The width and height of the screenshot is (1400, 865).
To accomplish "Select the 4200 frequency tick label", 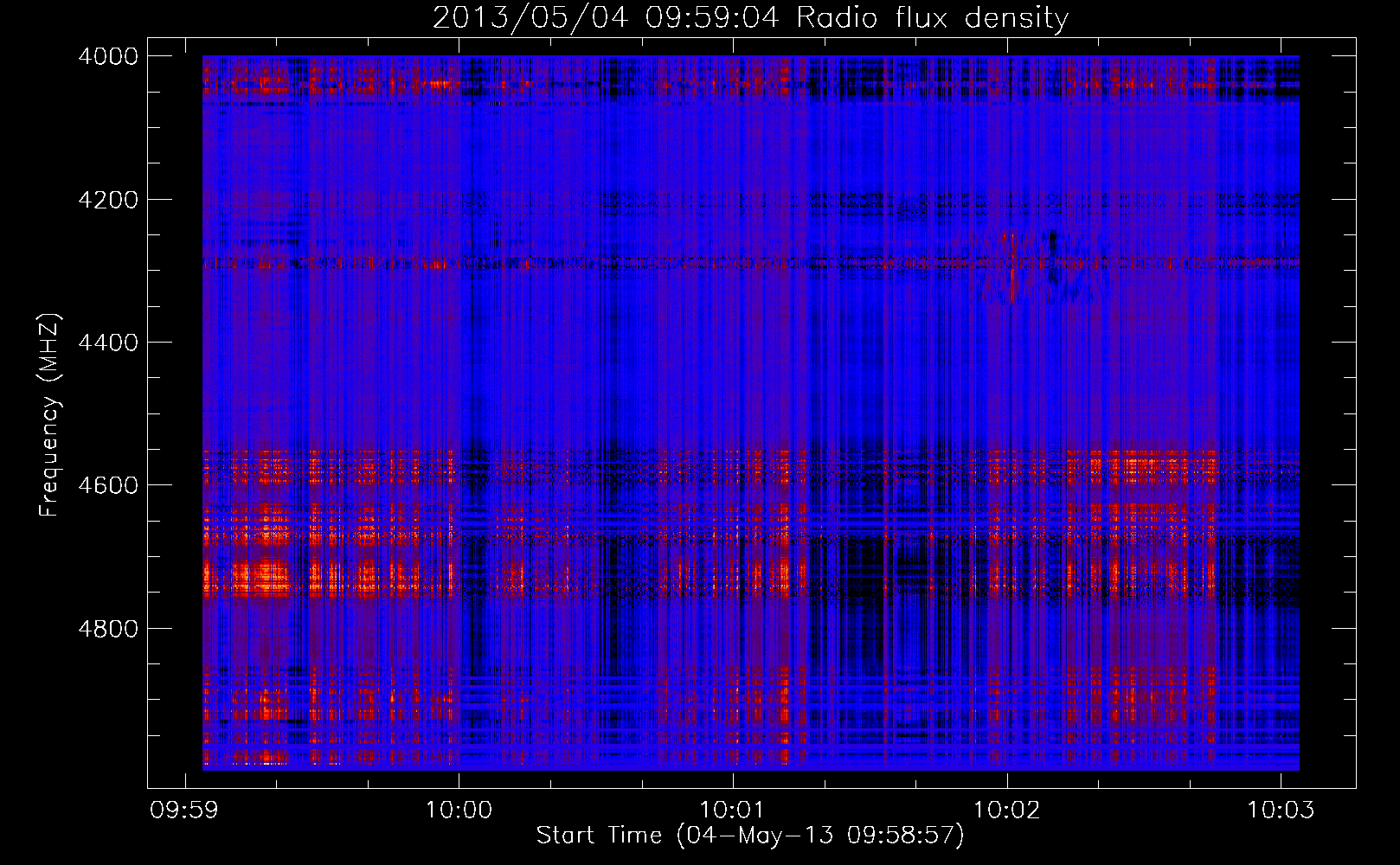I will tap(108, 200).
